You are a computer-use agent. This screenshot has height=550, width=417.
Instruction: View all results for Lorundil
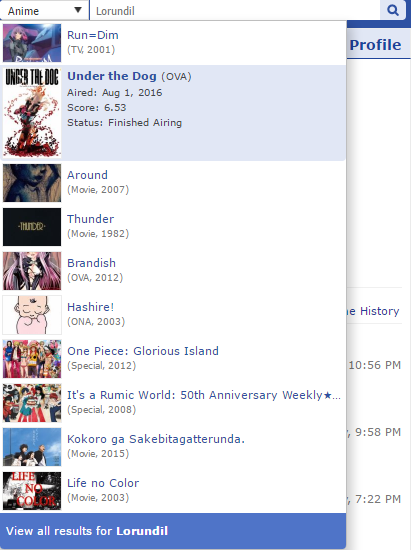point(173,531)
